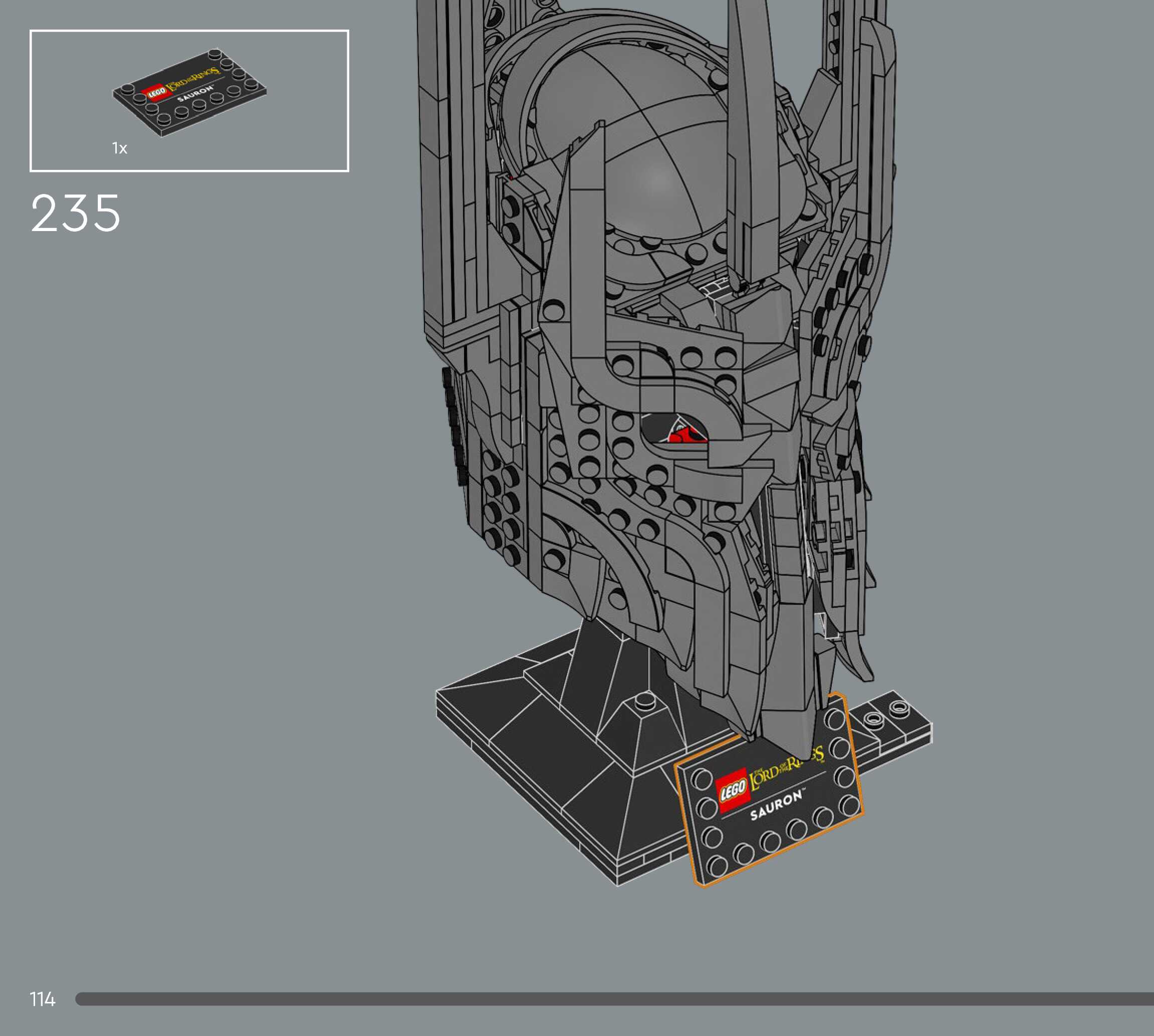Click the step number 235

coord(76,214)
